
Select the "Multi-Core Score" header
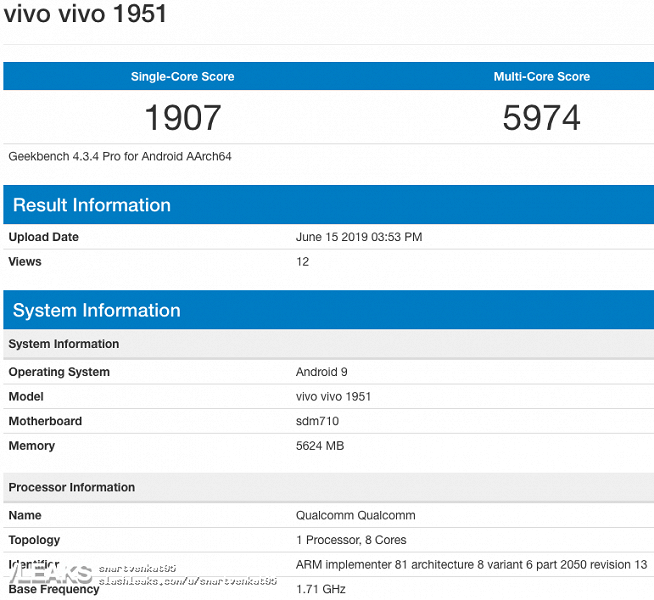pyautogui.click(x=541, y=76)
